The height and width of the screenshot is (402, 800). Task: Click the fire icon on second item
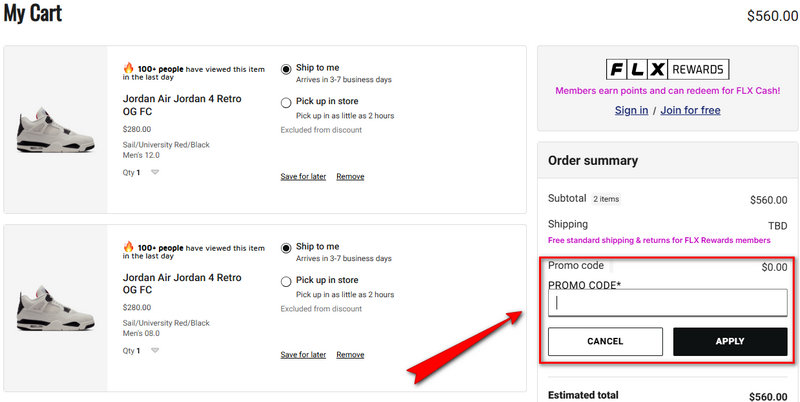coord(128,247)
